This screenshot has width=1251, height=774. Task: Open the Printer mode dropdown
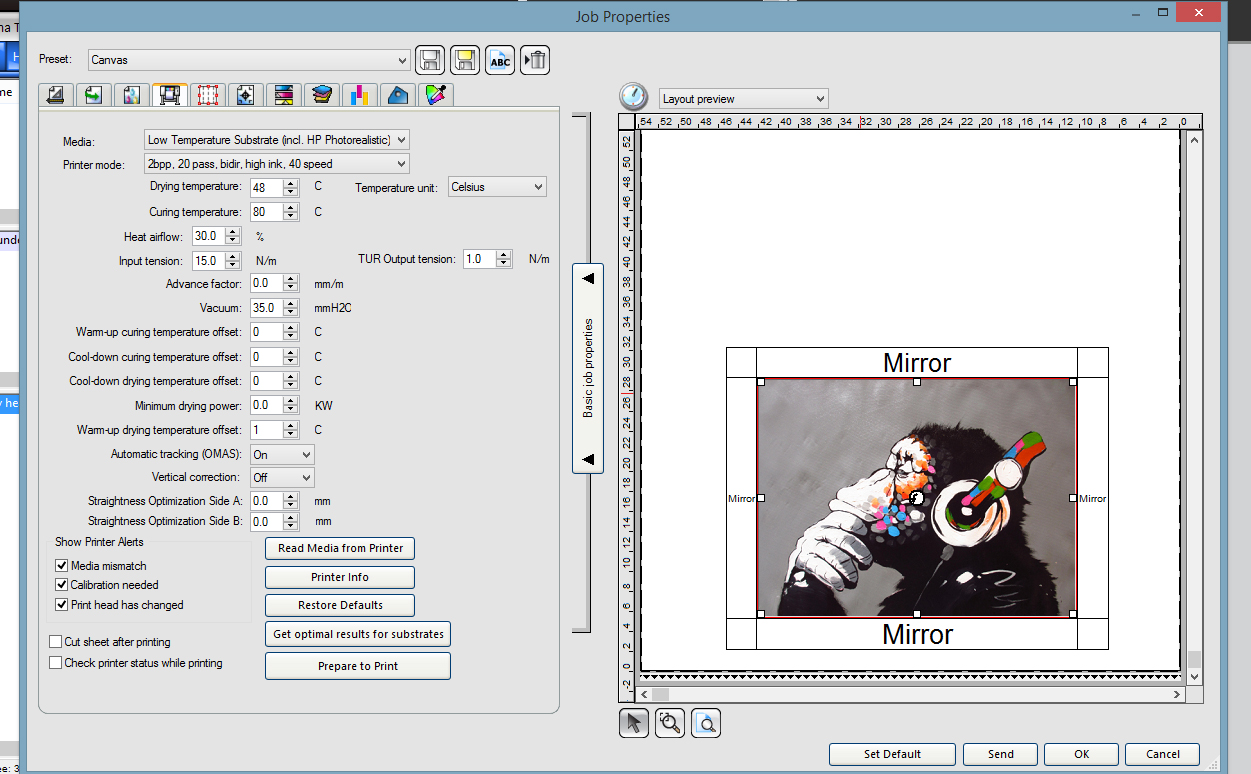pyautogui.click(x=277, y=164)
